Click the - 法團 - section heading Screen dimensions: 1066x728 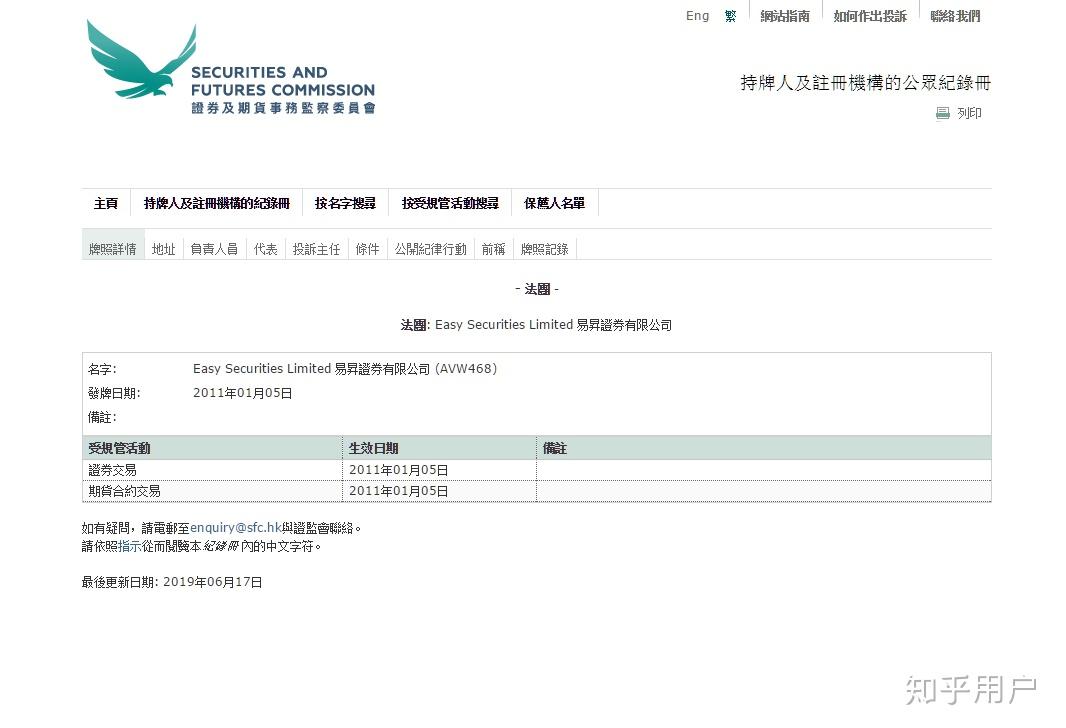pos(536,289)
